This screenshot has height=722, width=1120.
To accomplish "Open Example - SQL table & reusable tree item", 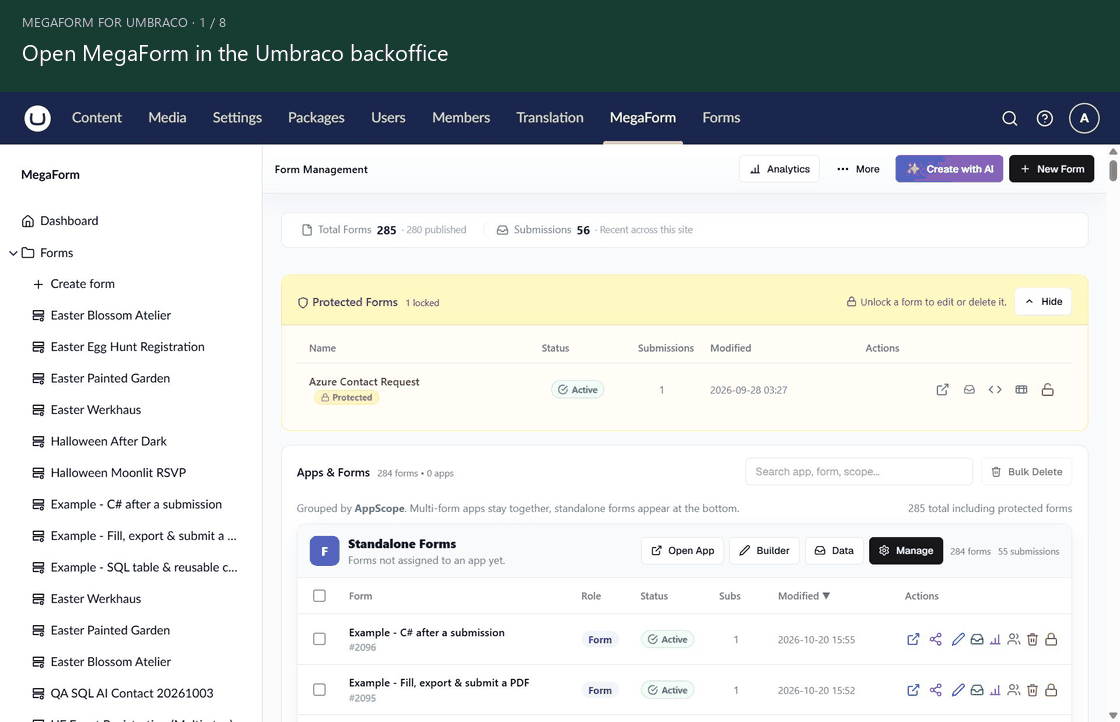I will (x=135, y=567).
